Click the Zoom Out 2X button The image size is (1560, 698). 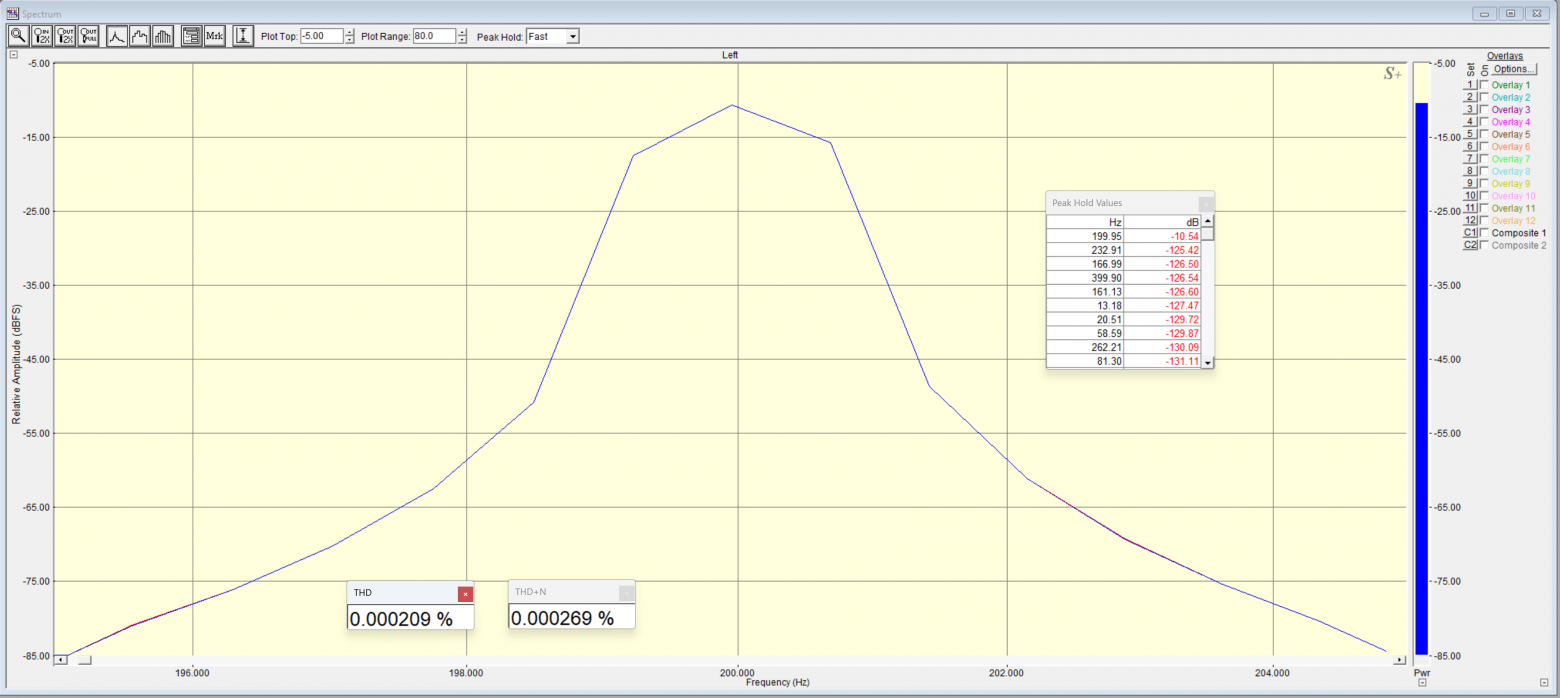pos(66,36)
